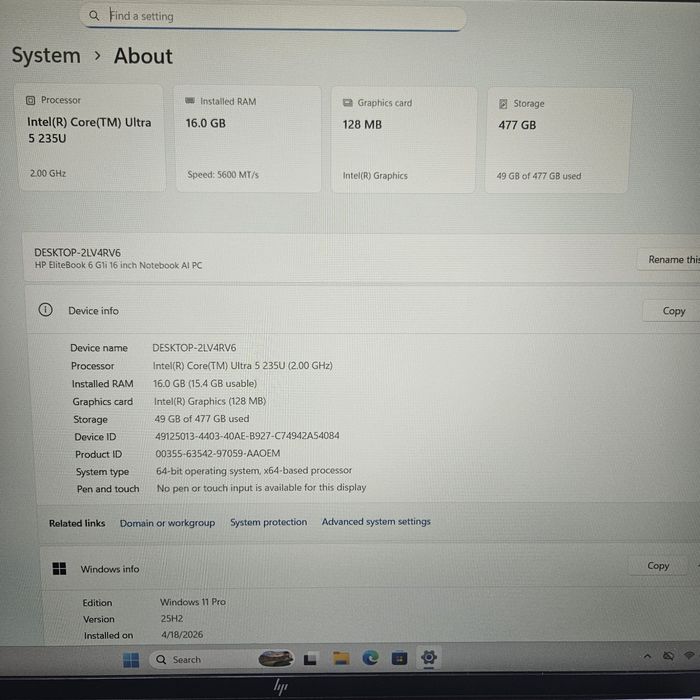Copy the Windows info details
Viewport: 700px width, 700px height.
coord(658,566)
